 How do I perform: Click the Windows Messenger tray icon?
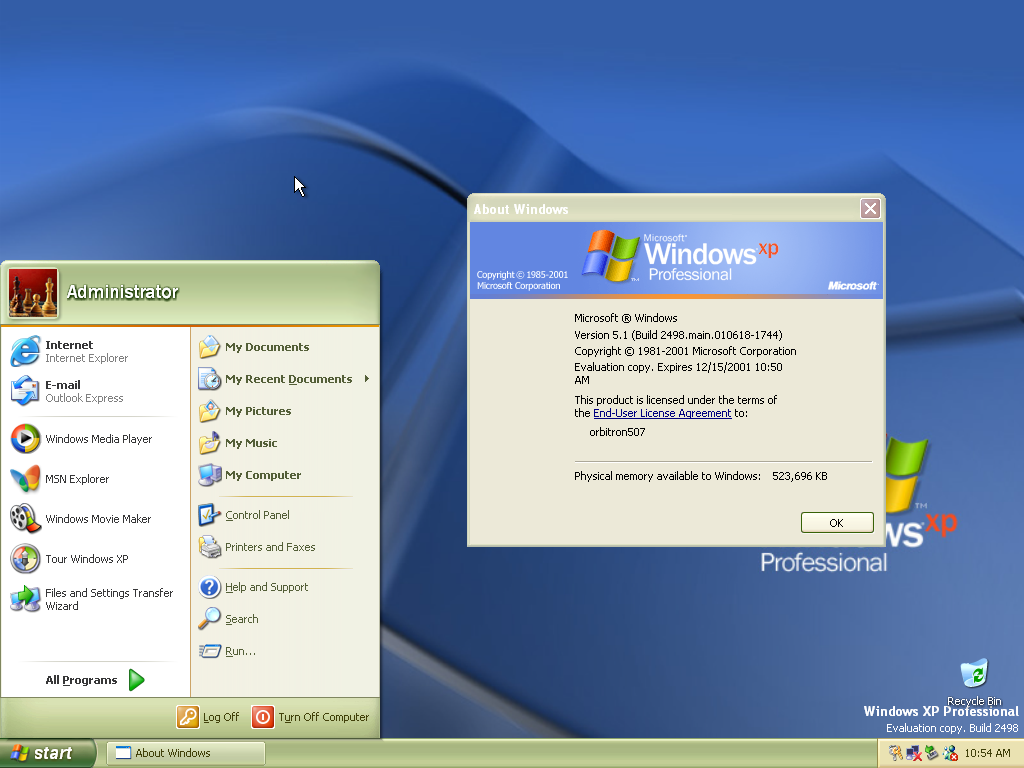point(950,753)
